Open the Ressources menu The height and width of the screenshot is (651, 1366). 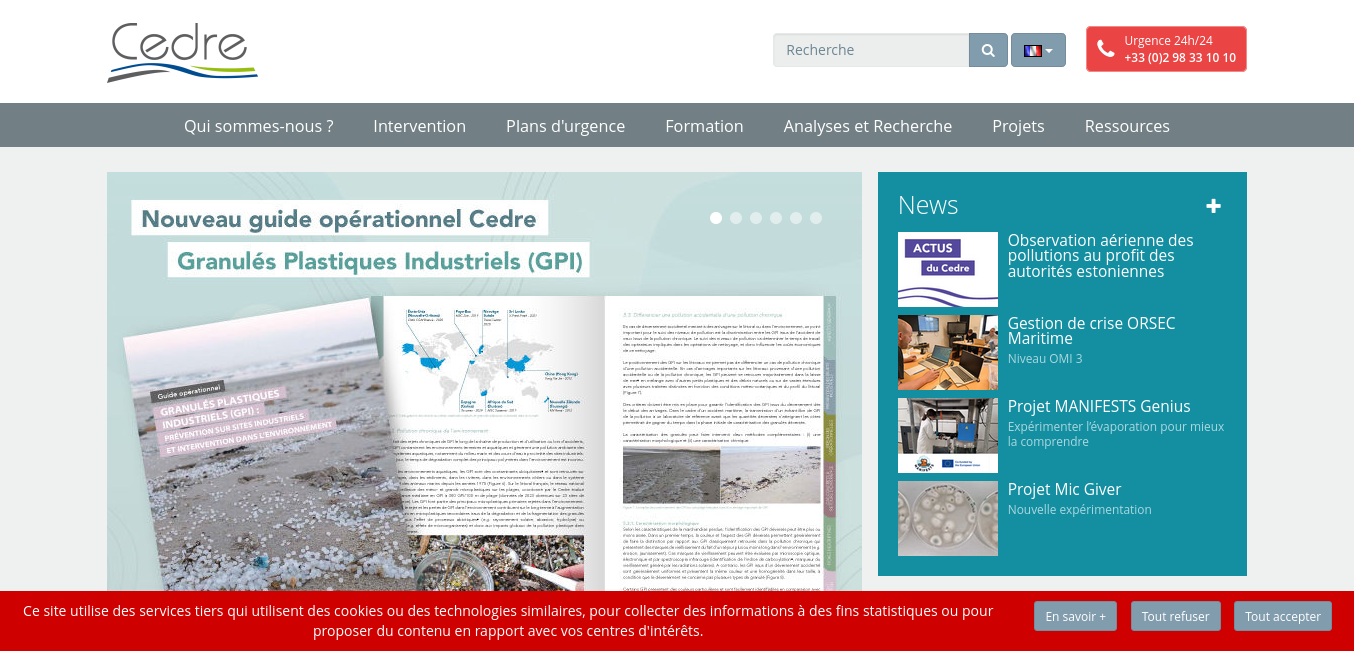click(1127, 126)
